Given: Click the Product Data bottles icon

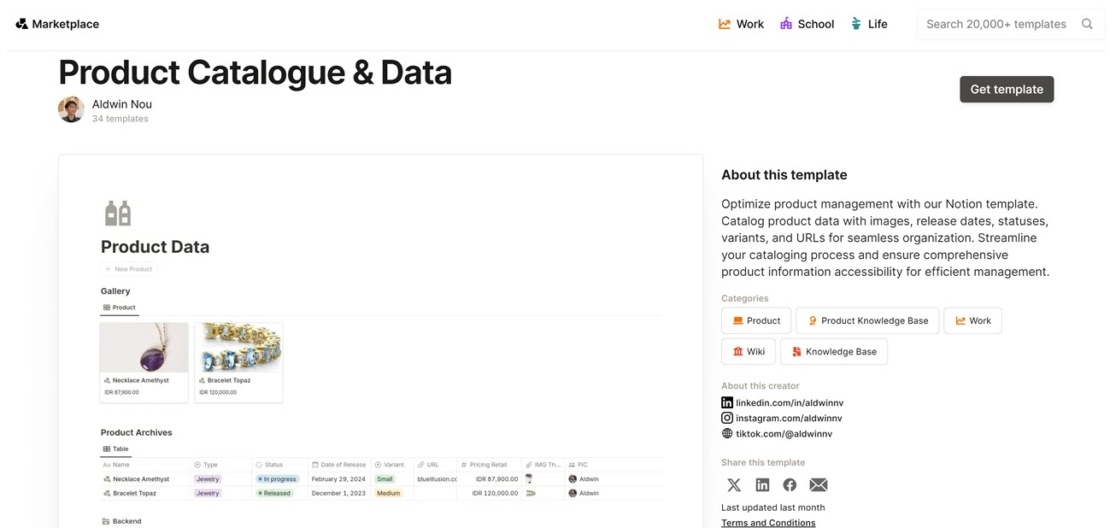Looking at the screenshot, I should [118, 213].
